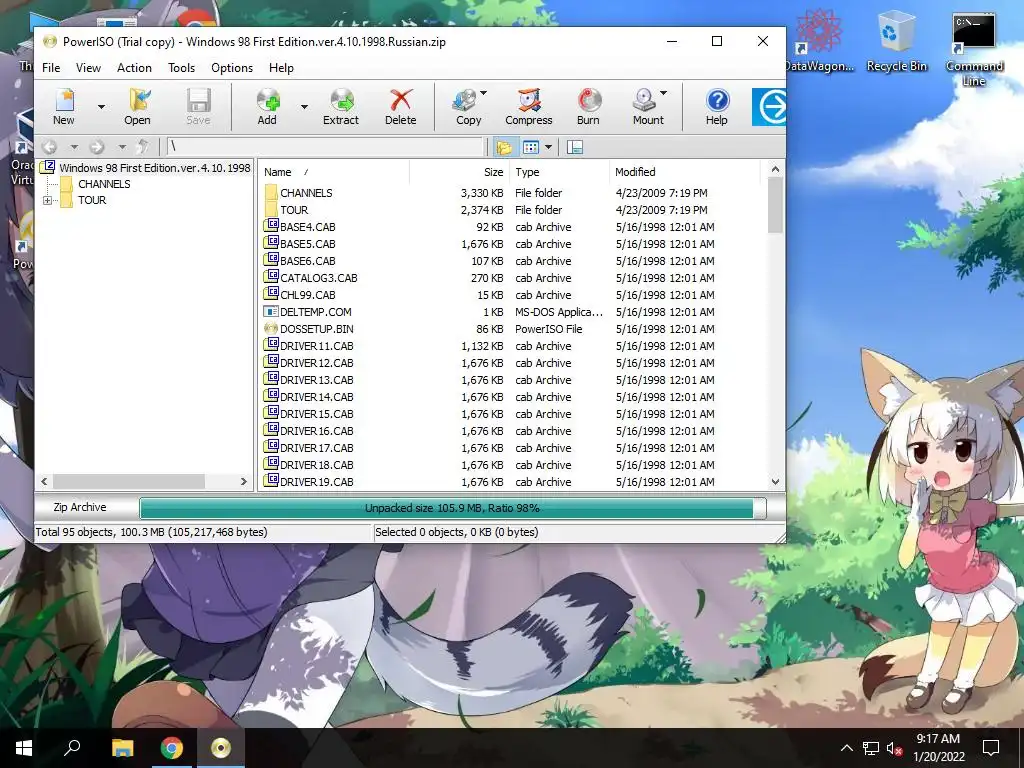Select DRIVER11.CAB file
The height and width of the screenshot is (768, 1024).
[317, 345]
